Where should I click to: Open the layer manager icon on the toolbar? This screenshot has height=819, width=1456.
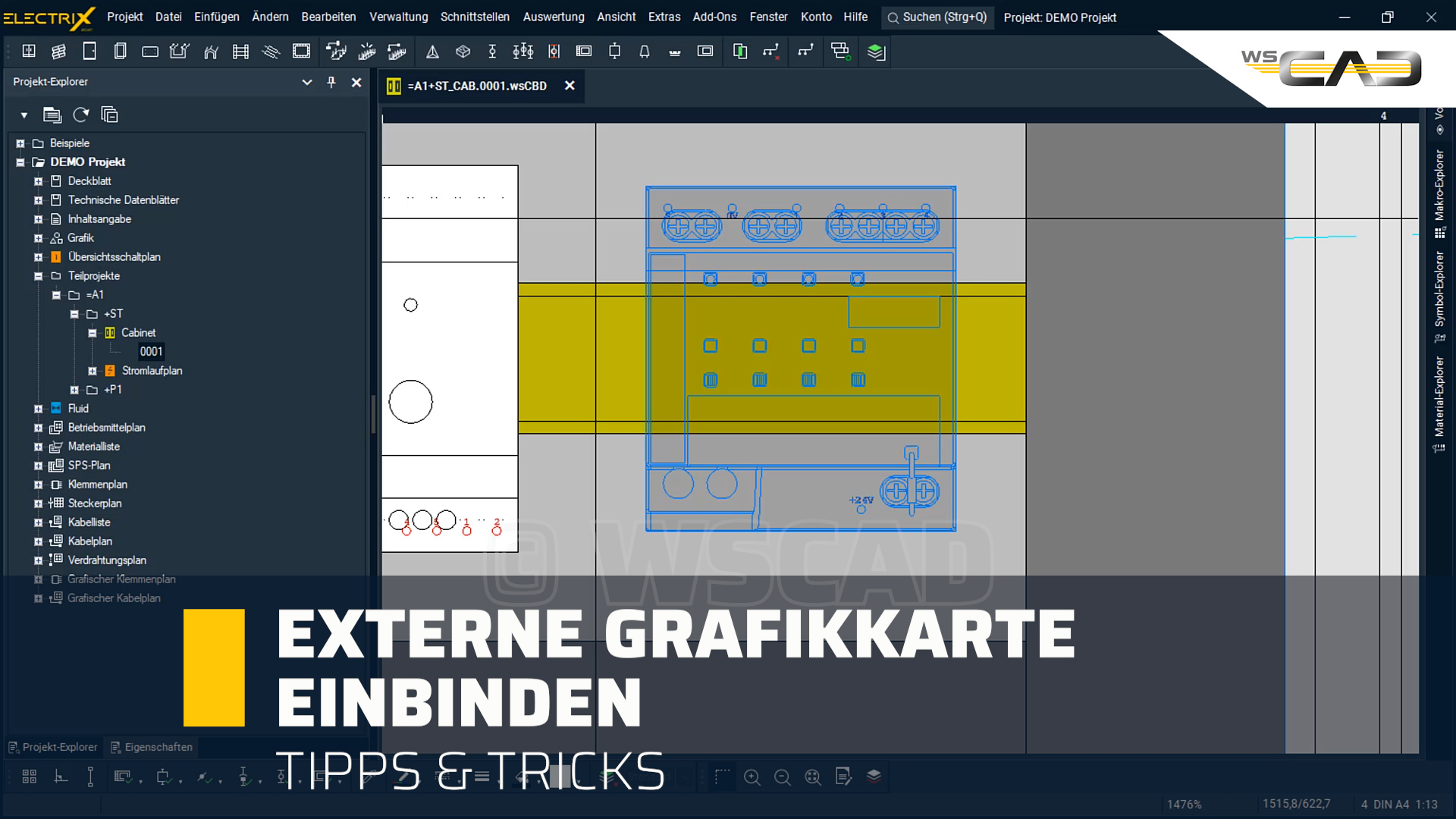pos(876,51)
